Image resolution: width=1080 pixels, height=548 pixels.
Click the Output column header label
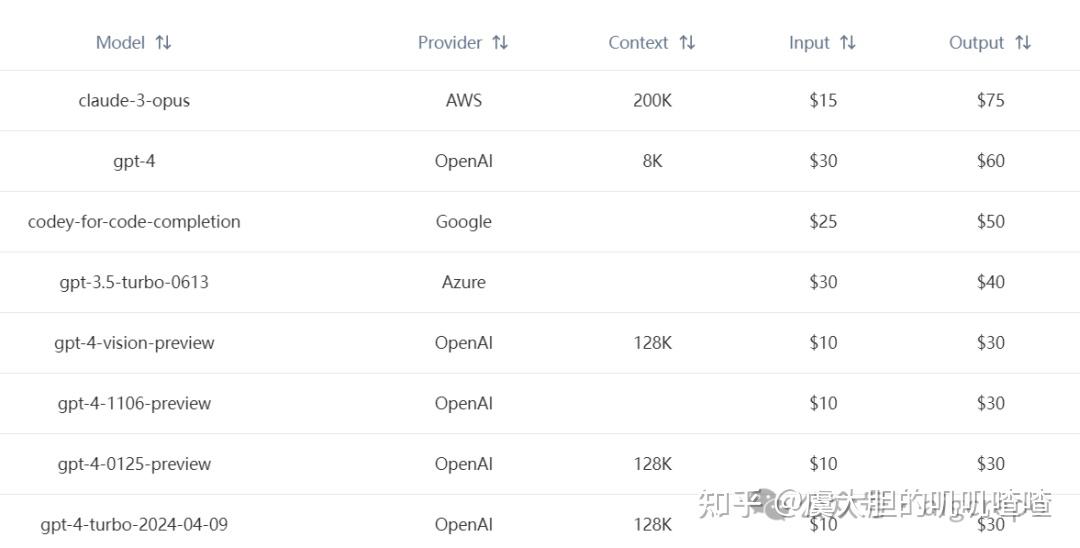click(976, 42)
